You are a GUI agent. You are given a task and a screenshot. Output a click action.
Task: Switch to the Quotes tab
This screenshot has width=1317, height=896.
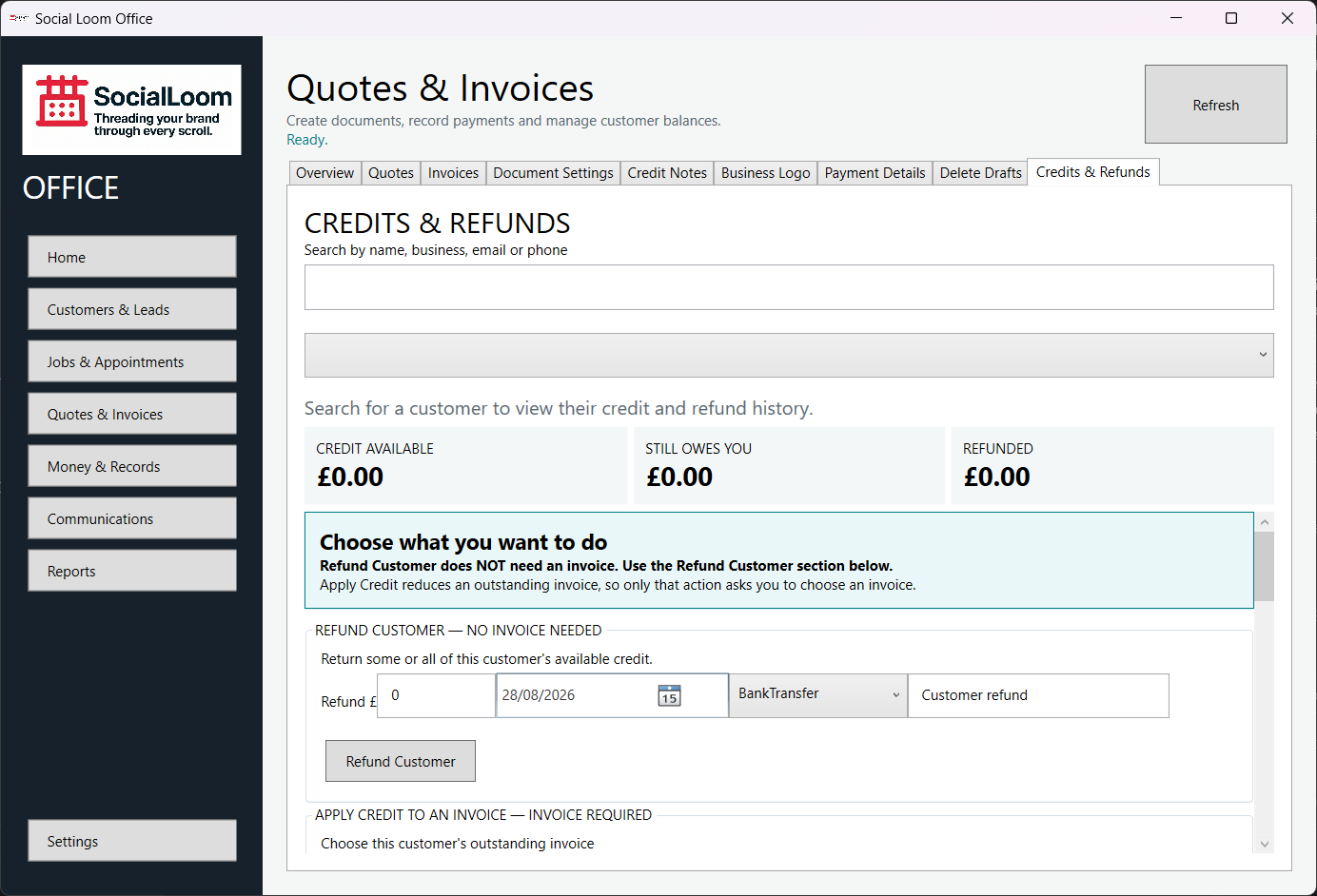391,173
